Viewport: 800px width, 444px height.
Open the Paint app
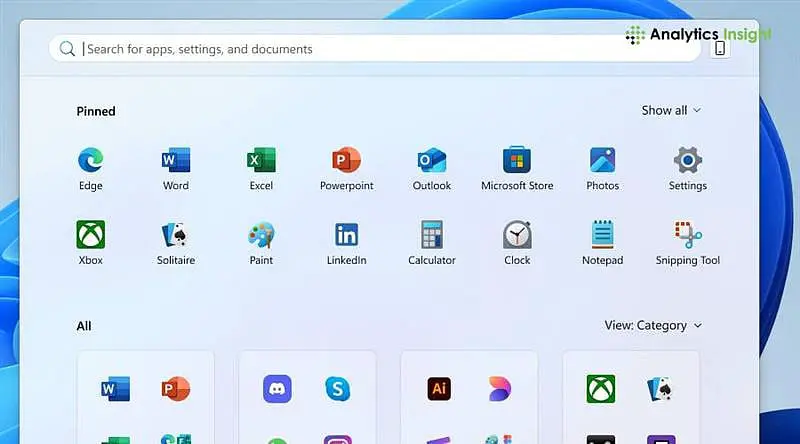coord(261,235)
